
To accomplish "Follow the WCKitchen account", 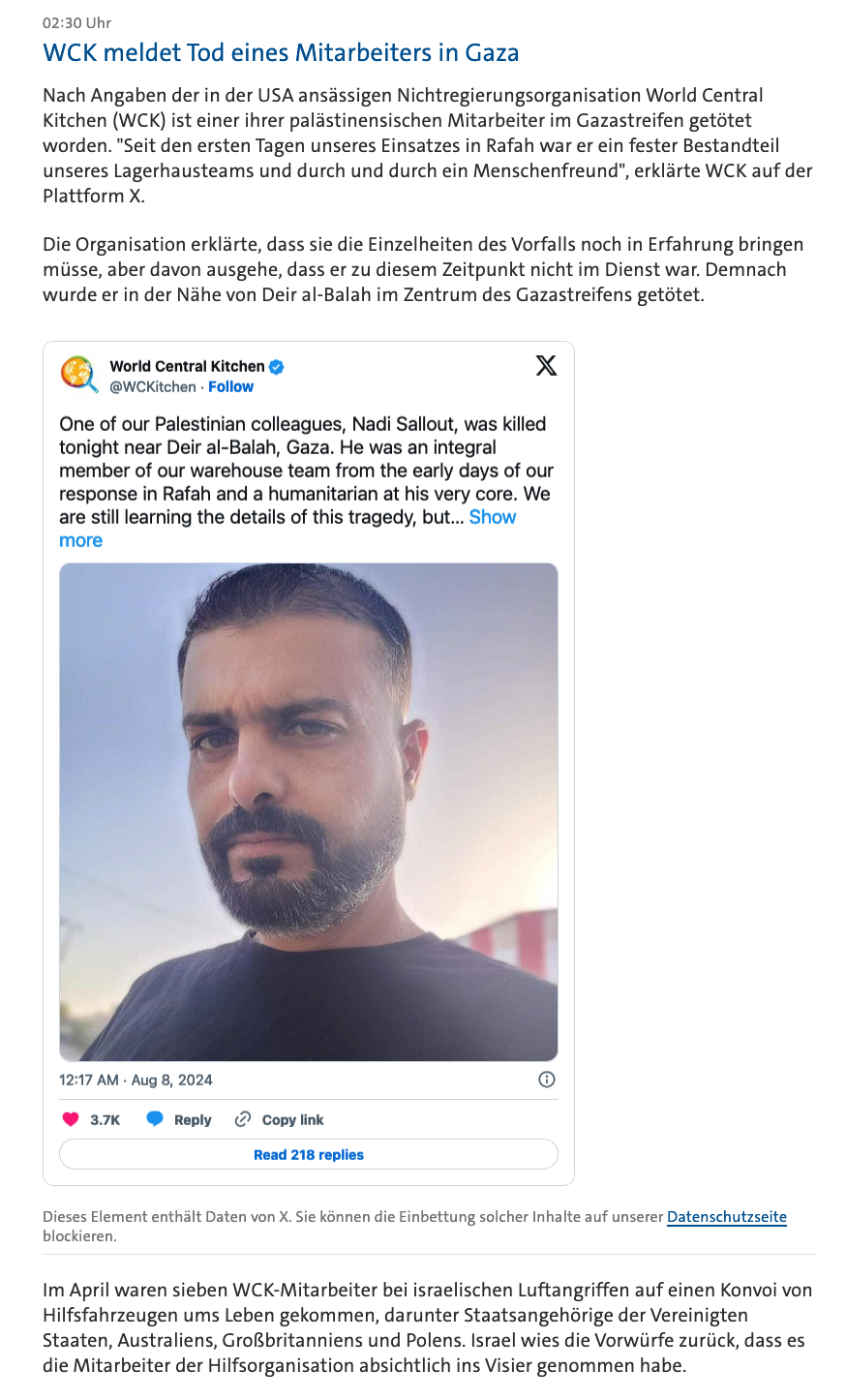I will [x=230, y=386].
